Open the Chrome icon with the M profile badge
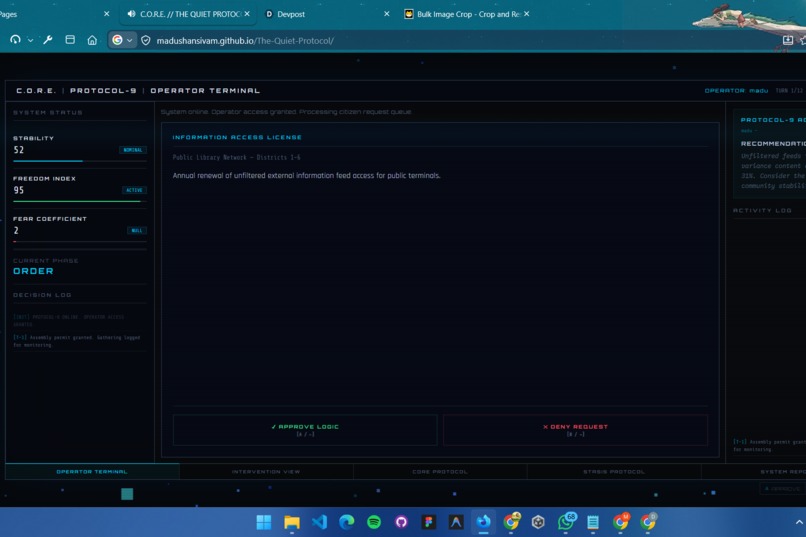 pyautogui.click(x=620, y=522)
